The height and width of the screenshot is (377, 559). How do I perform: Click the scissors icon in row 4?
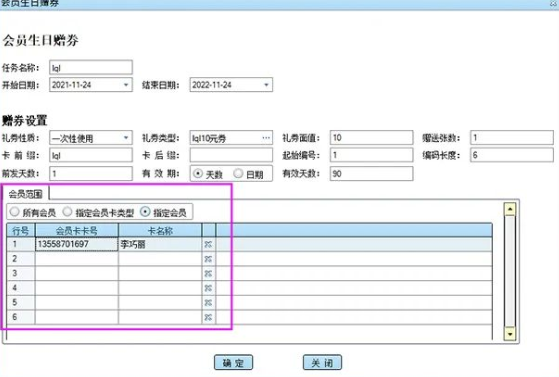208,288
